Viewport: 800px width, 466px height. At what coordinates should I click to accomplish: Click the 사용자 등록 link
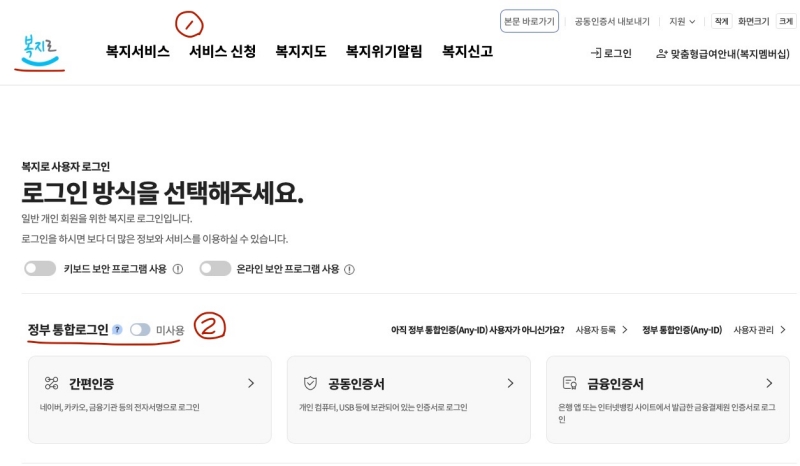click(x=595, y=330)
